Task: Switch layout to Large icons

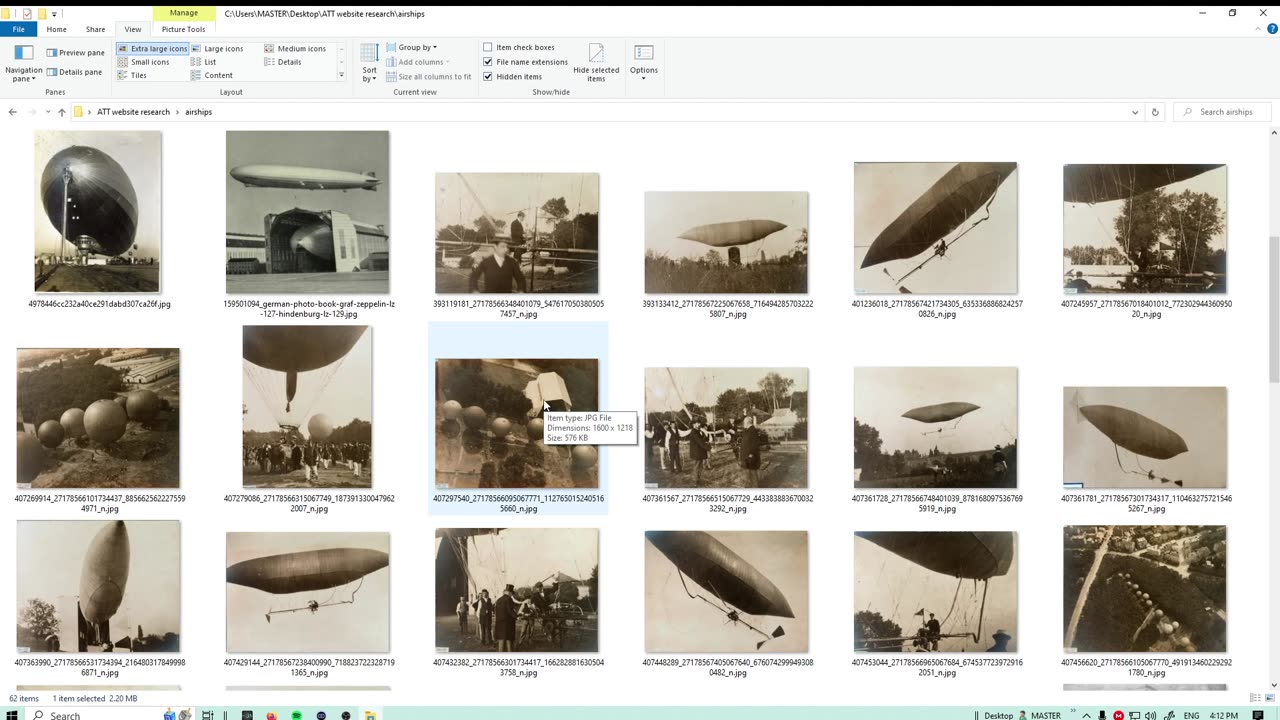Action: [x=217, y=48]
